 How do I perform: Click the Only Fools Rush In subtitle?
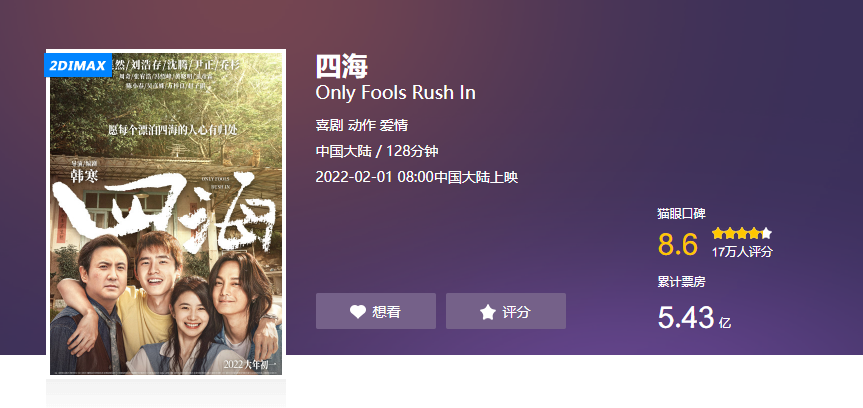coord(395,93)
